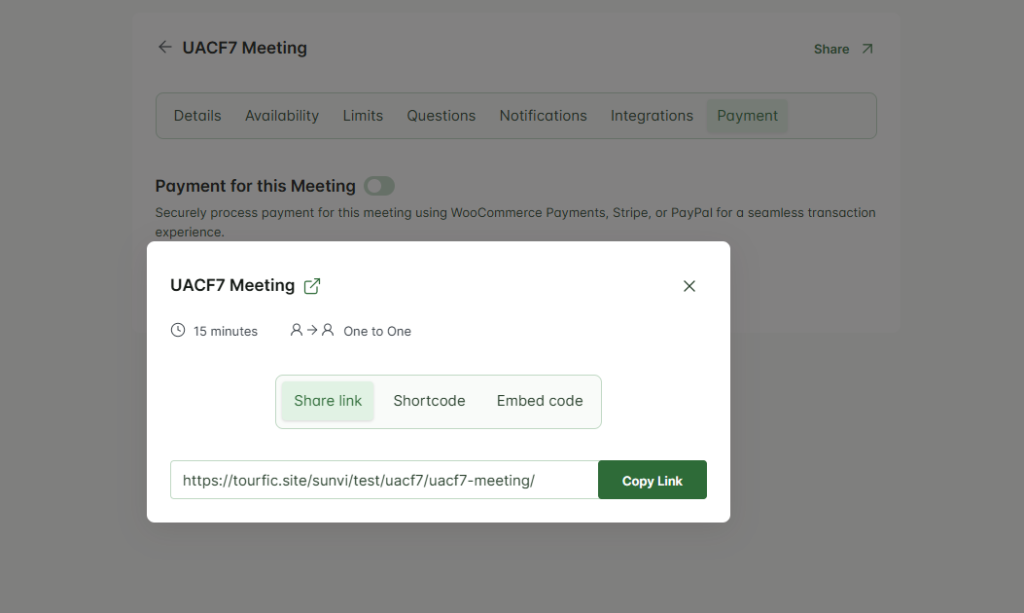Click the Share arrow icon in the header
1024x613 pixels.
click(867, 49)
